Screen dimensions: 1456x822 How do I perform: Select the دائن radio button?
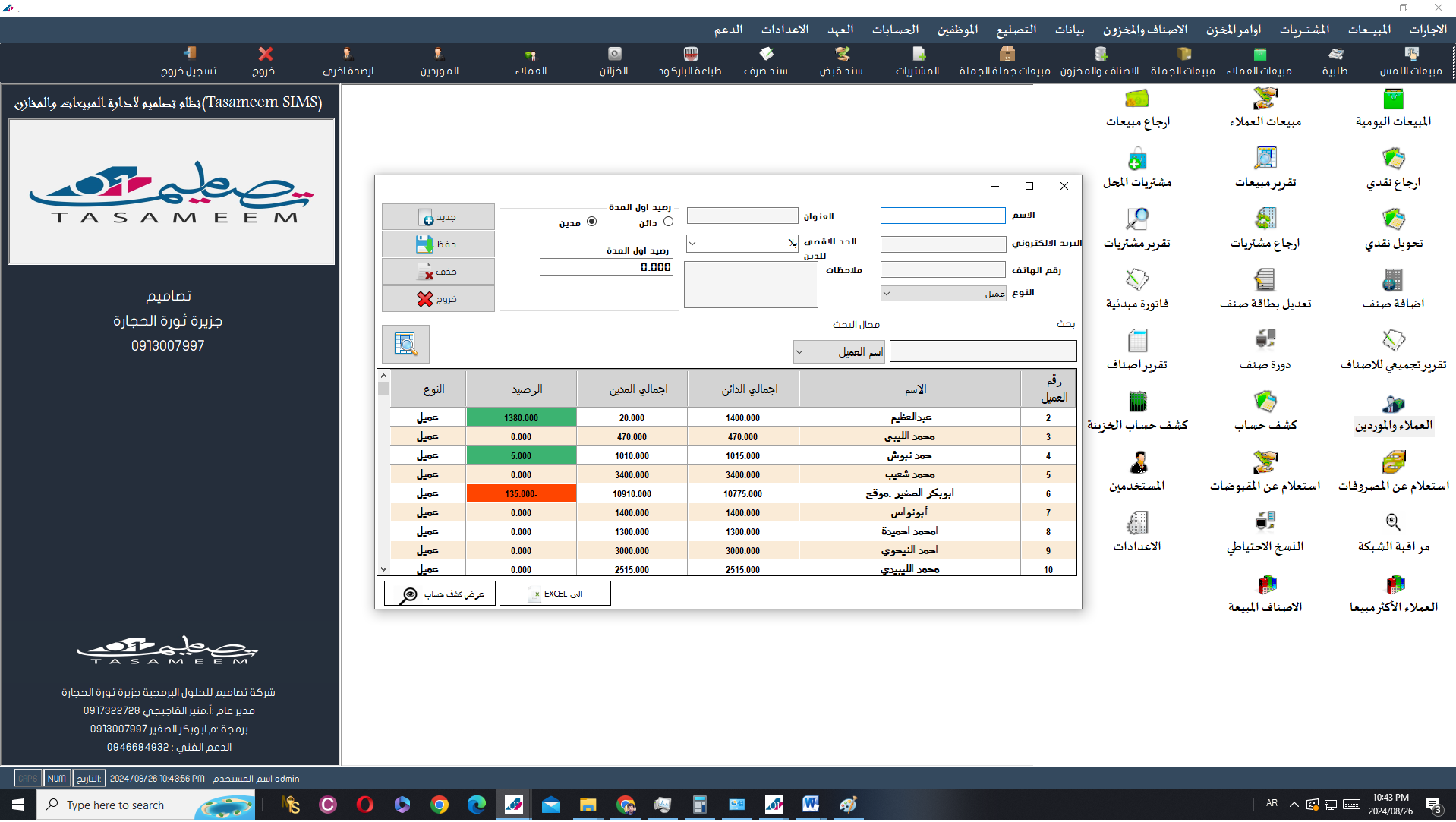pyautogui.click(x=668, y=222)
